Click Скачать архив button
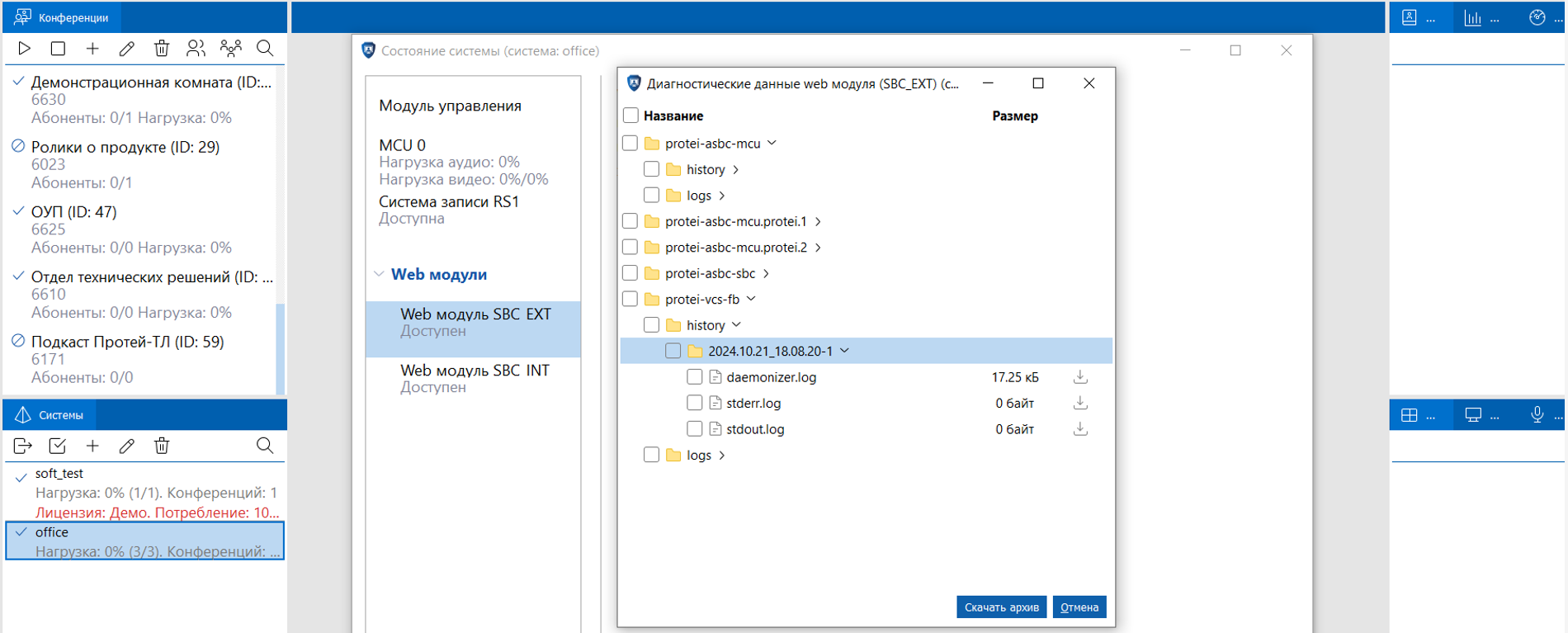1568x633 pixels. pyautogui.click(x=1002, y=607)
